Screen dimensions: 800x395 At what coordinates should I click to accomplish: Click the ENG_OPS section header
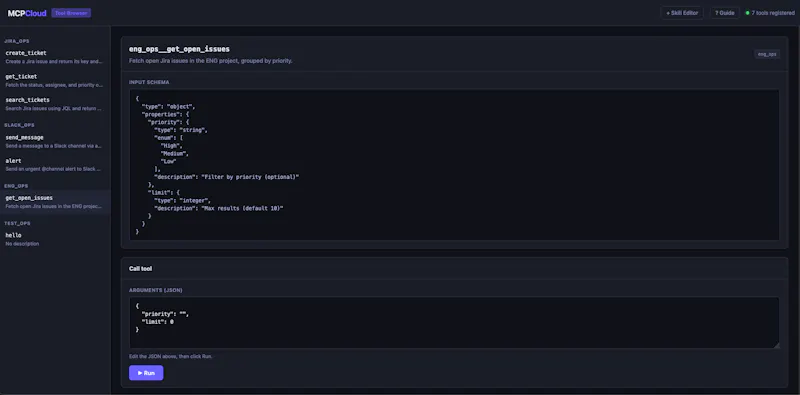[16, 186]
